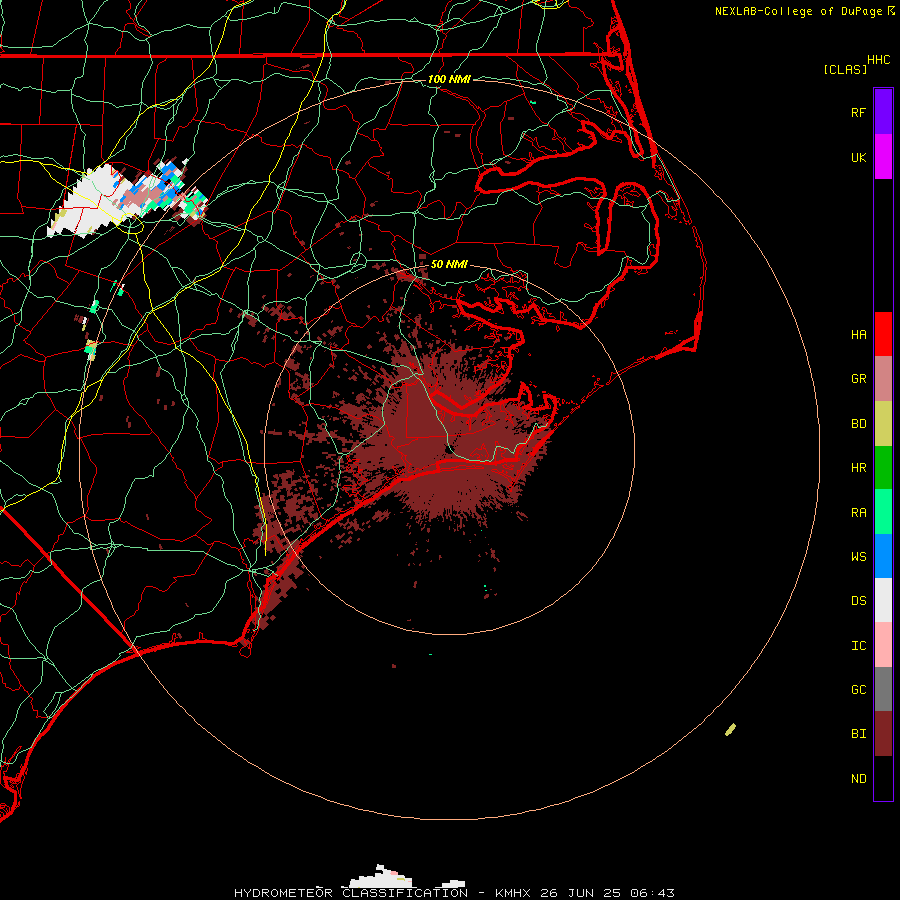Click the "WS" legend label

[x=858, y=557]
